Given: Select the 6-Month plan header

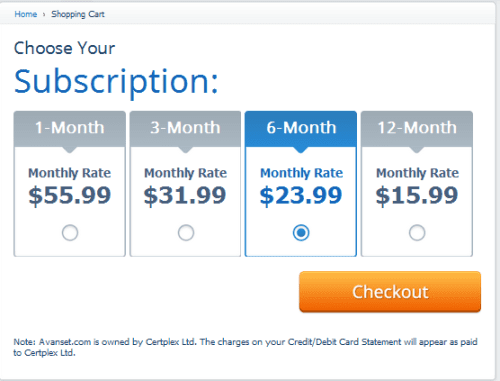Looking at the screenshot, I should 301,129.
